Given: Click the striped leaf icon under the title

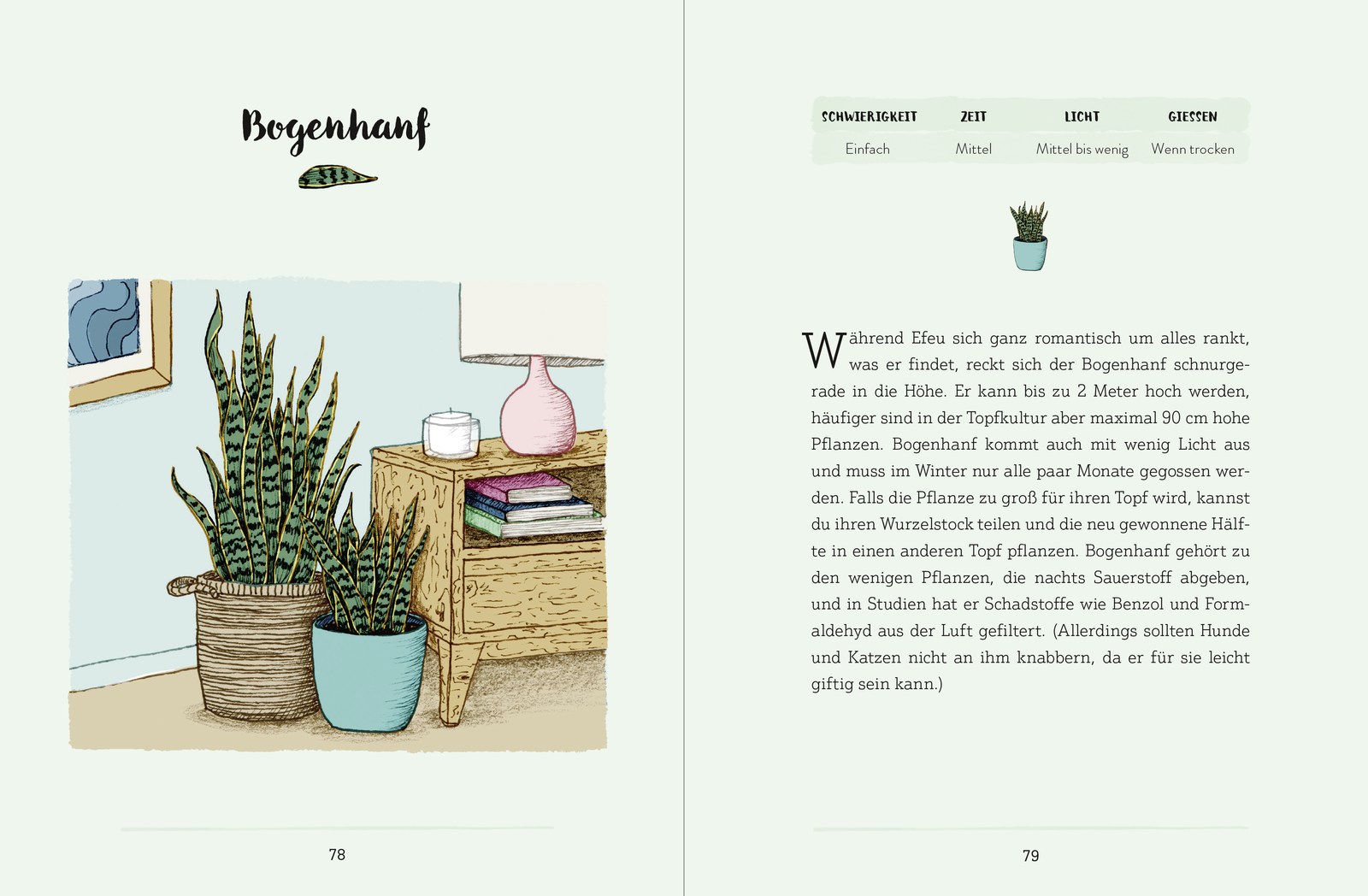Looking at the screenshot, I should 338,177.
